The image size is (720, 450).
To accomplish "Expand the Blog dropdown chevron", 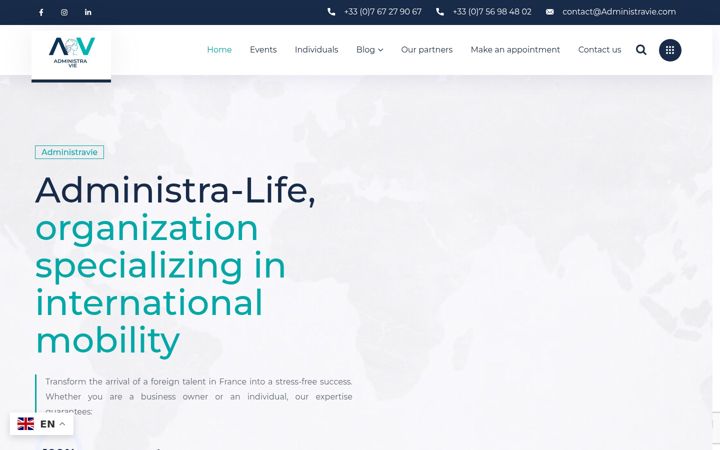I will [x=381, y=50].
